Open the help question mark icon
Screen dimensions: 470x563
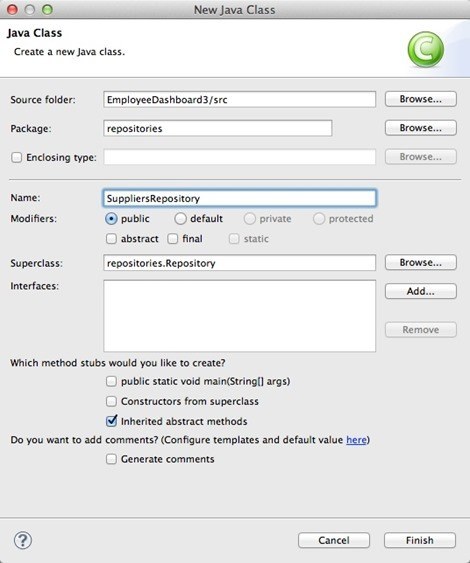23,540
